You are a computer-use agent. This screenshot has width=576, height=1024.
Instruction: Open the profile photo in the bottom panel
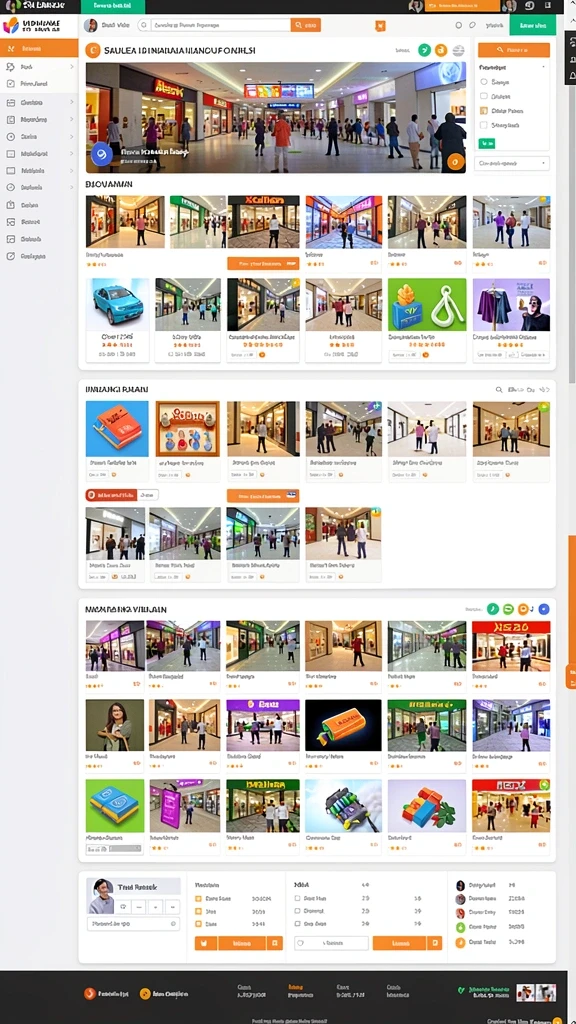(x=101, y=895)
